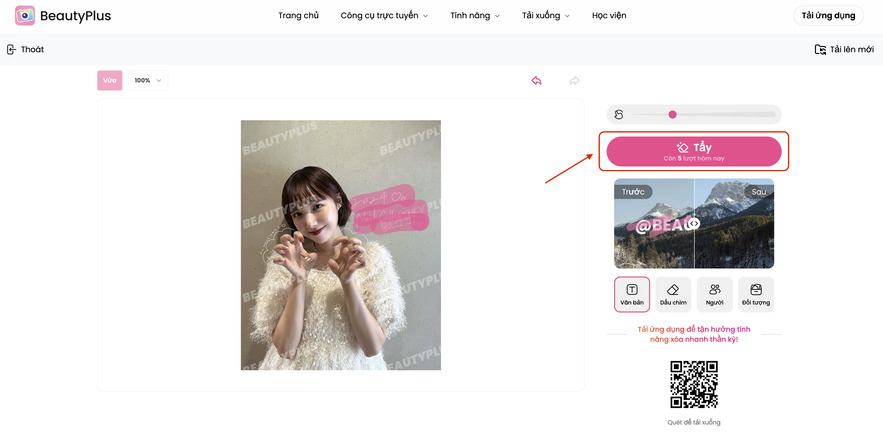
Task: Select the Dấu chìm watermark tool
Action: 673,294
